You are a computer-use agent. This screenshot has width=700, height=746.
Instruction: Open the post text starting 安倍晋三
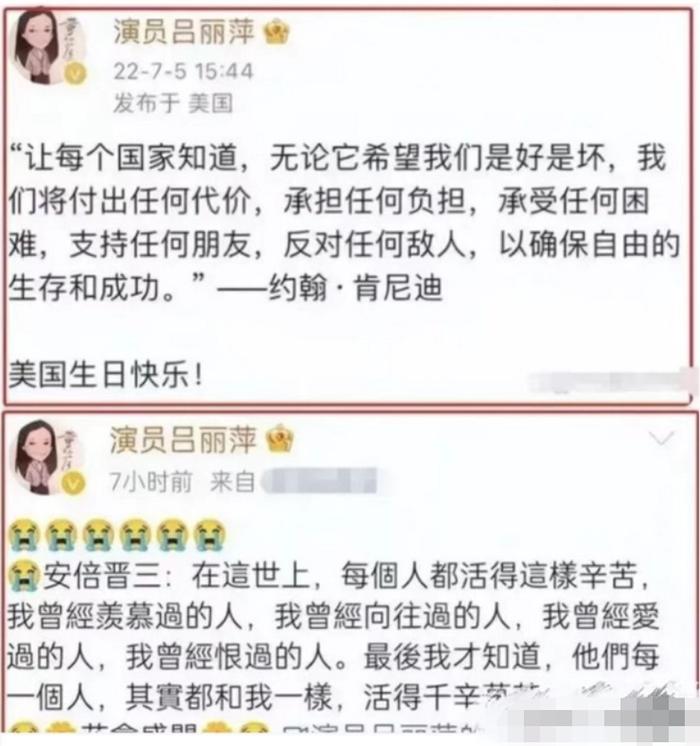(333, 638)
